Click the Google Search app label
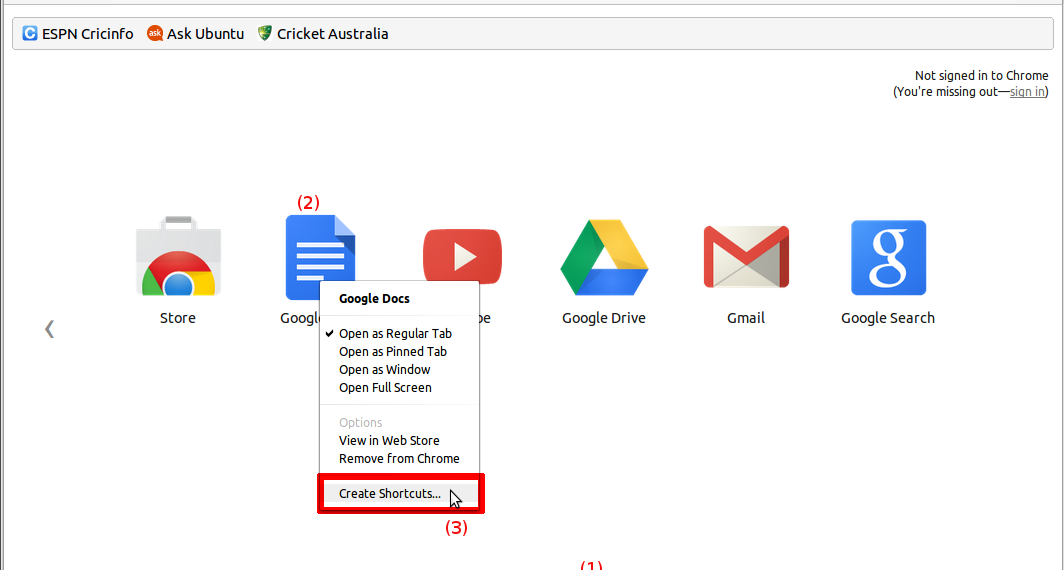The height and width of the screenshot is (570, 1064). [x=888, y=318]
